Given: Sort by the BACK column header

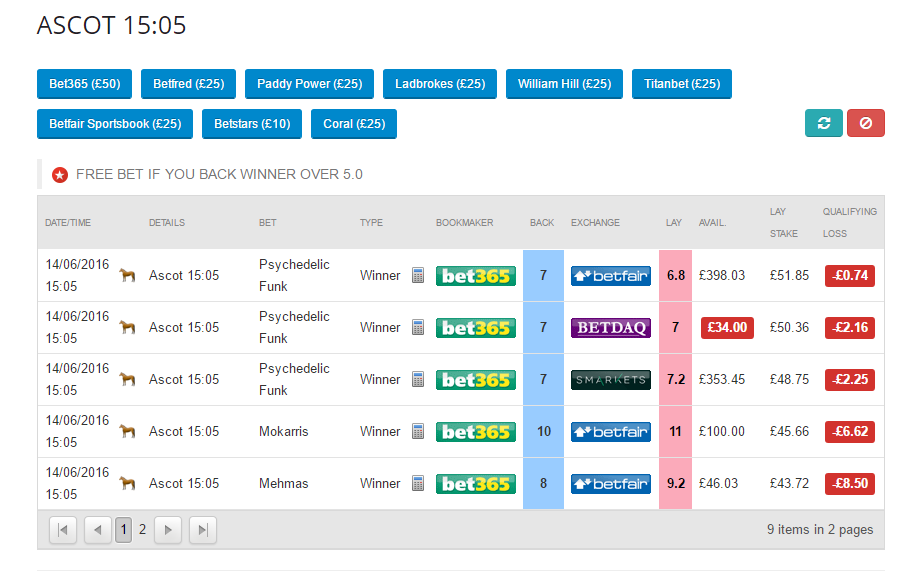Looking at the screenshot, I should (x=542, y=223).
